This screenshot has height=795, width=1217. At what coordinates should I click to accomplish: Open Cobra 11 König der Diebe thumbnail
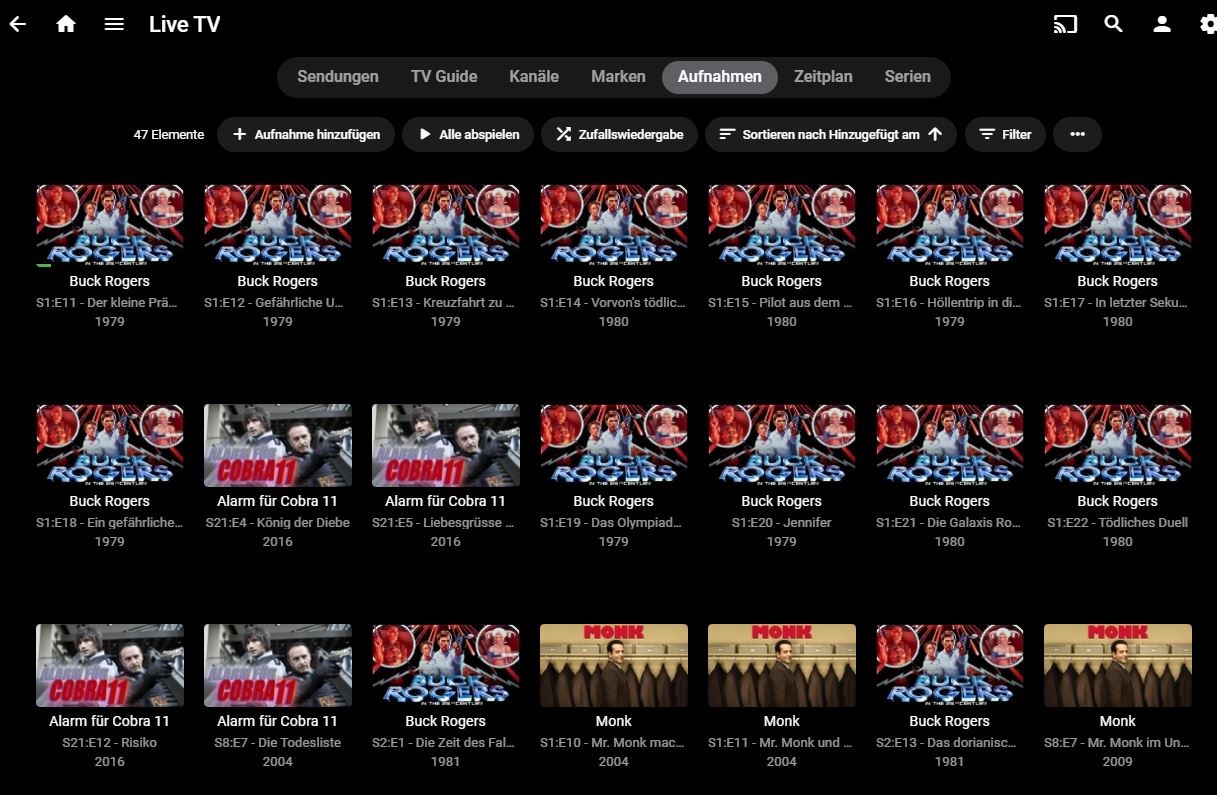point(278,446)
